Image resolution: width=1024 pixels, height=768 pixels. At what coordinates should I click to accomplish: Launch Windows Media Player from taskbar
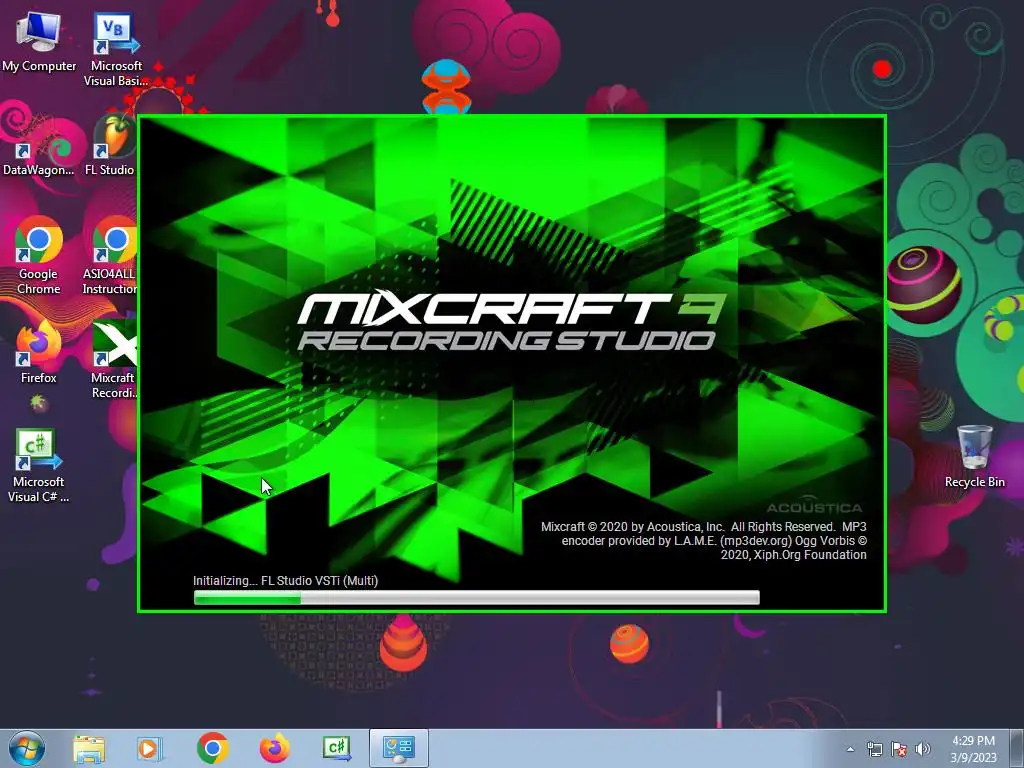tap(149, 748)
